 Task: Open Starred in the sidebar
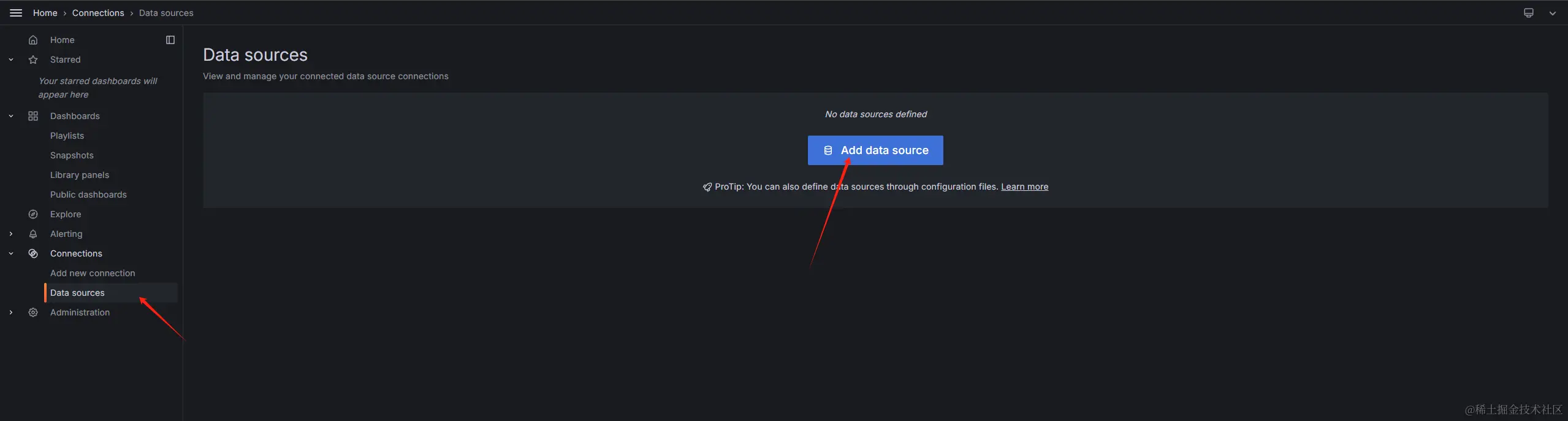(65, 60)
